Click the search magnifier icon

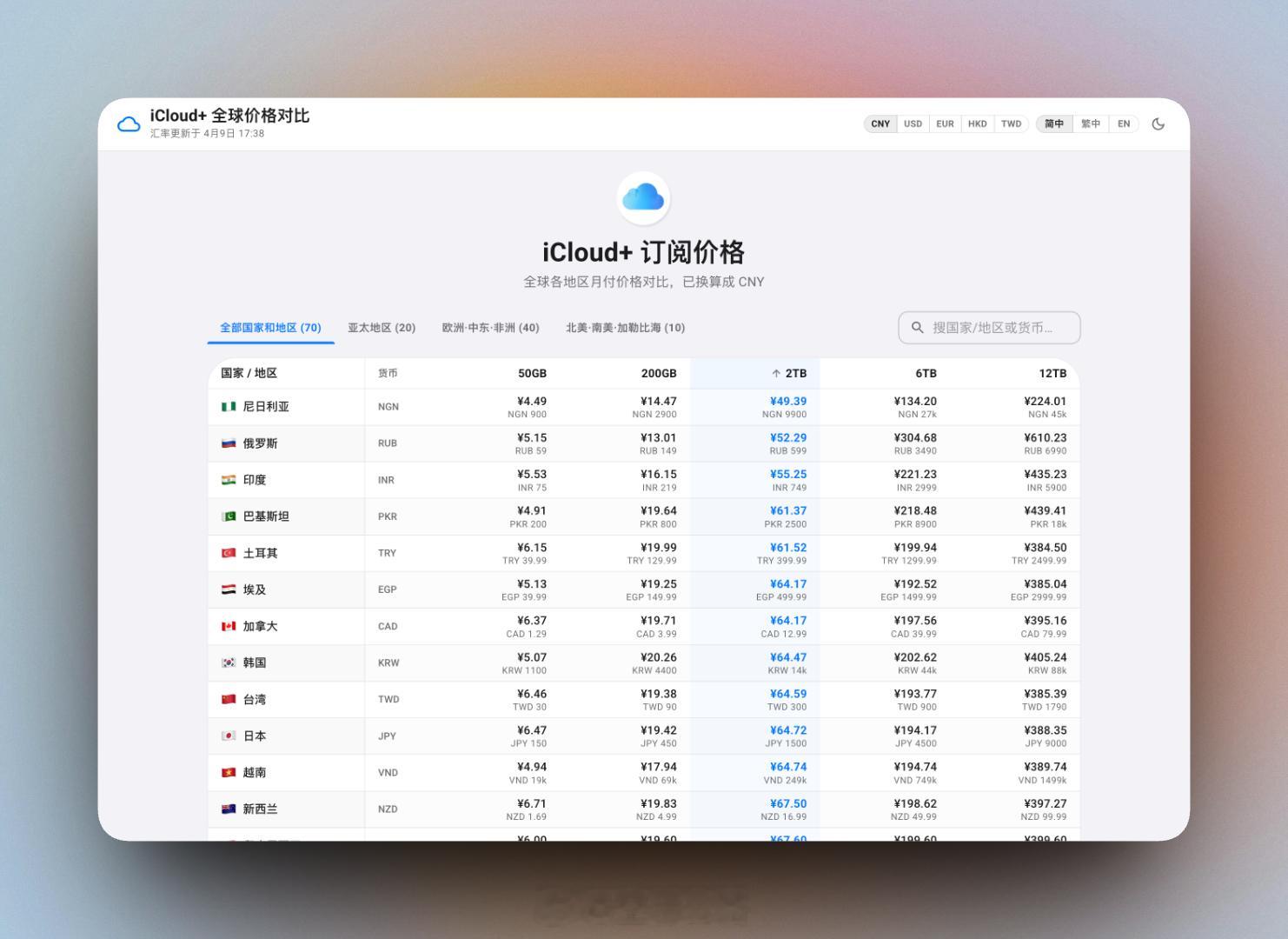917,328
